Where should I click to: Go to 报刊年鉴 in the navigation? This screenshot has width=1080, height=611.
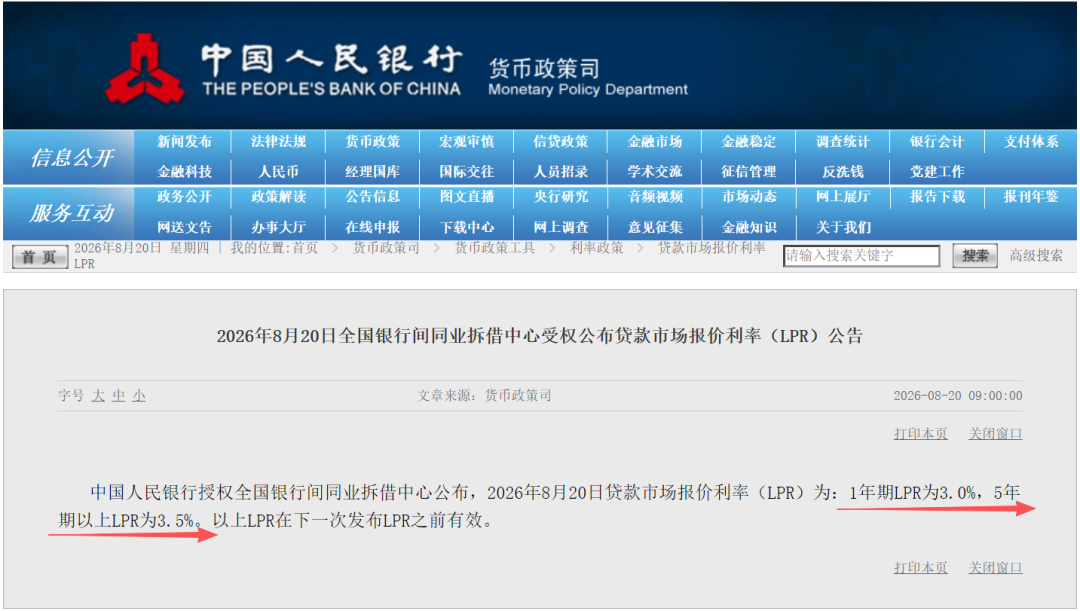1031,197
